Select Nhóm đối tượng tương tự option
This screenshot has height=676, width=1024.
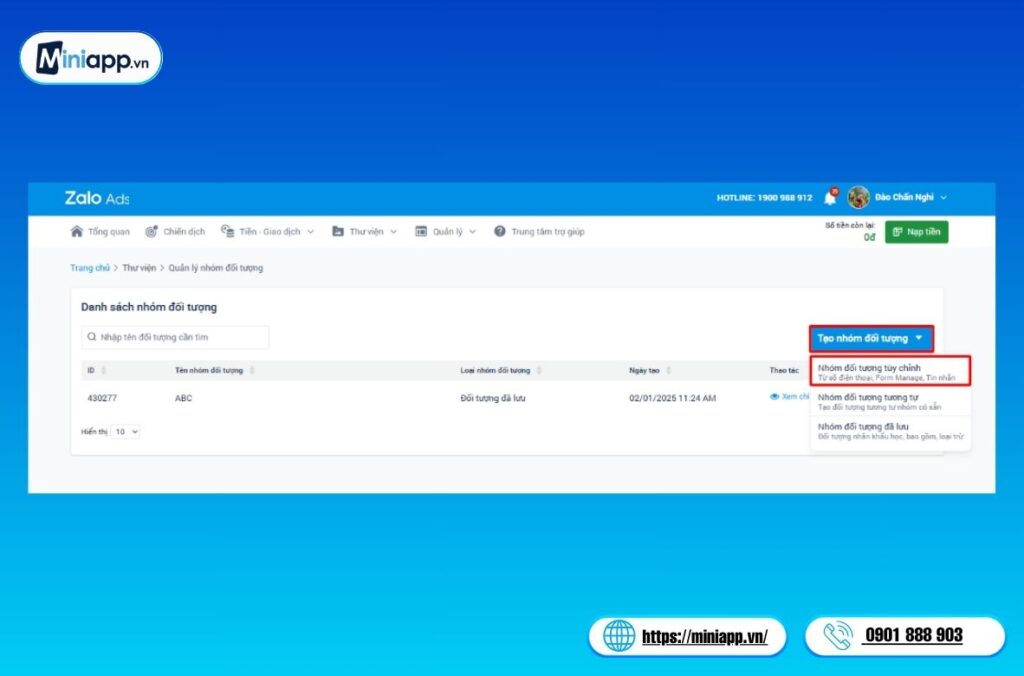click(890, 401)
